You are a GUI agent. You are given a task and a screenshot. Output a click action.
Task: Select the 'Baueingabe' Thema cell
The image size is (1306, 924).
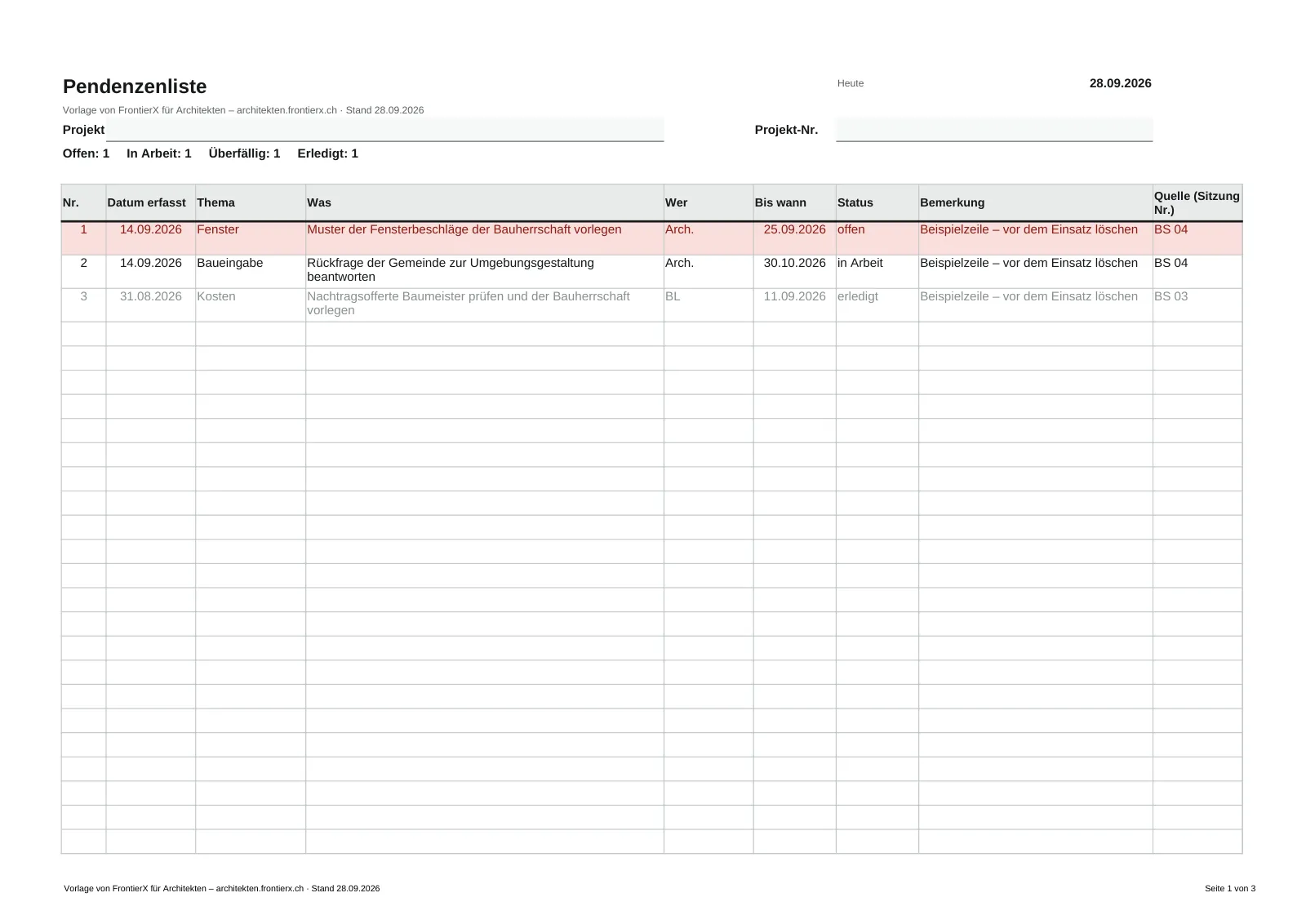[x=251, y=272]
